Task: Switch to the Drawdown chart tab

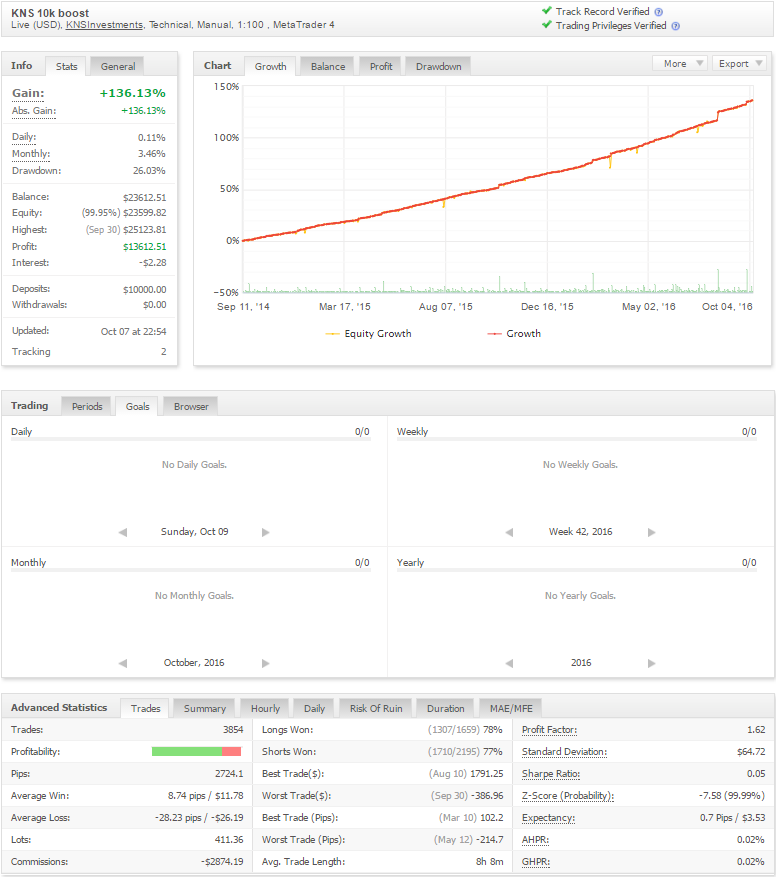Action: [438, 67]
